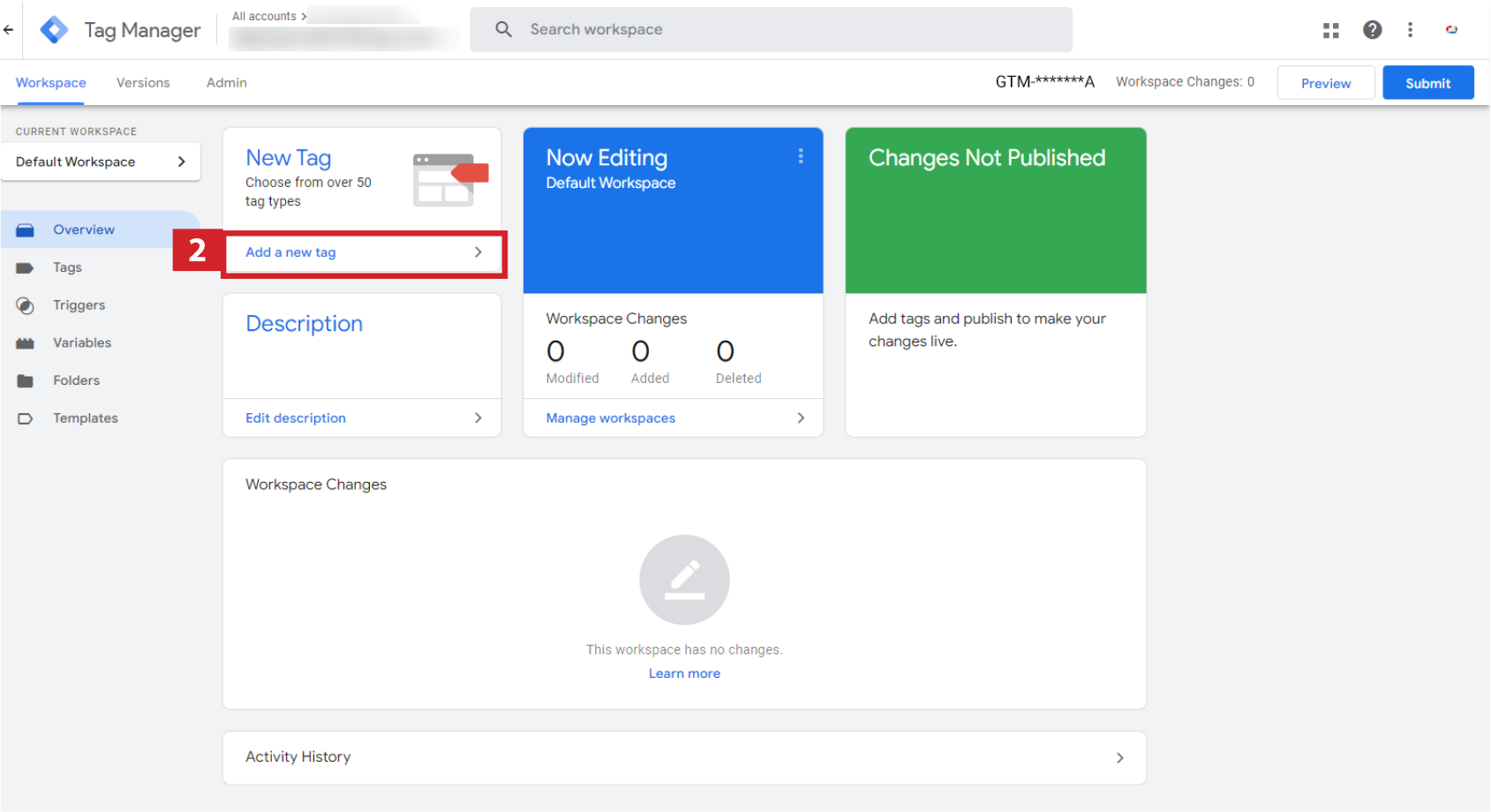Image resolution: width=1491 pixels, height=812 pixels.
Task: Switch to the Admin tab
Action: tap(227, 83)
